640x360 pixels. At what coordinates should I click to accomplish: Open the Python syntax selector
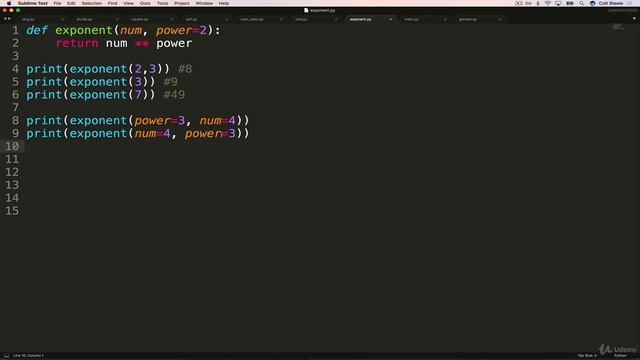620,356
